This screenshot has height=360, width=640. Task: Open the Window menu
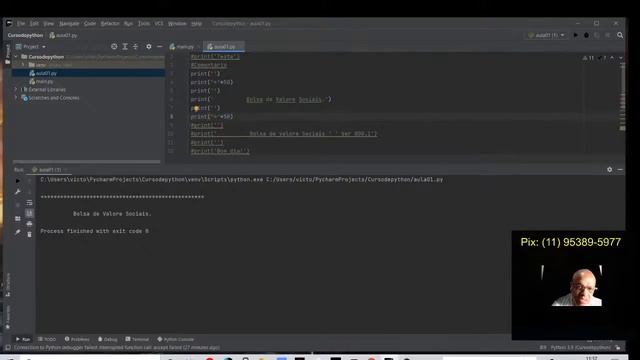(177, 24)
